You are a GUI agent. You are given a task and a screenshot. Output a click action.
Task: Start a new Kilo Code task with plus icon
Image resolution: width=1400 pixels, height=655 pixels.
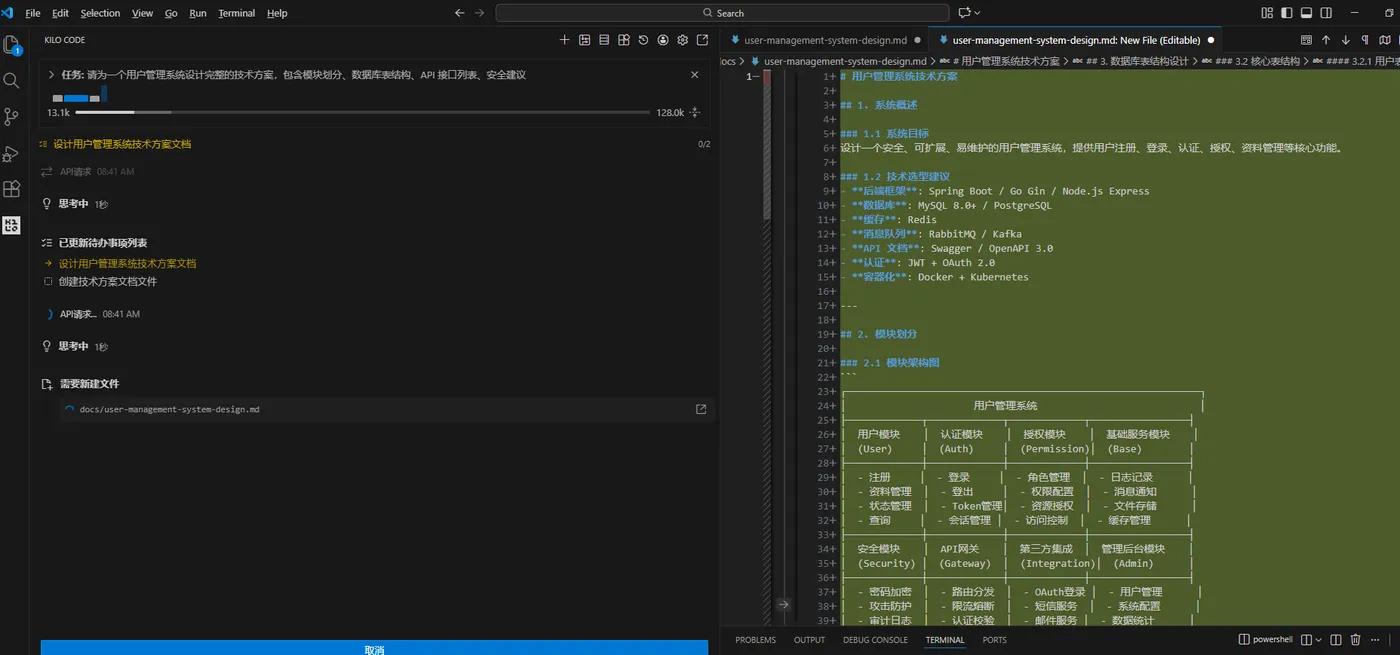564,40
